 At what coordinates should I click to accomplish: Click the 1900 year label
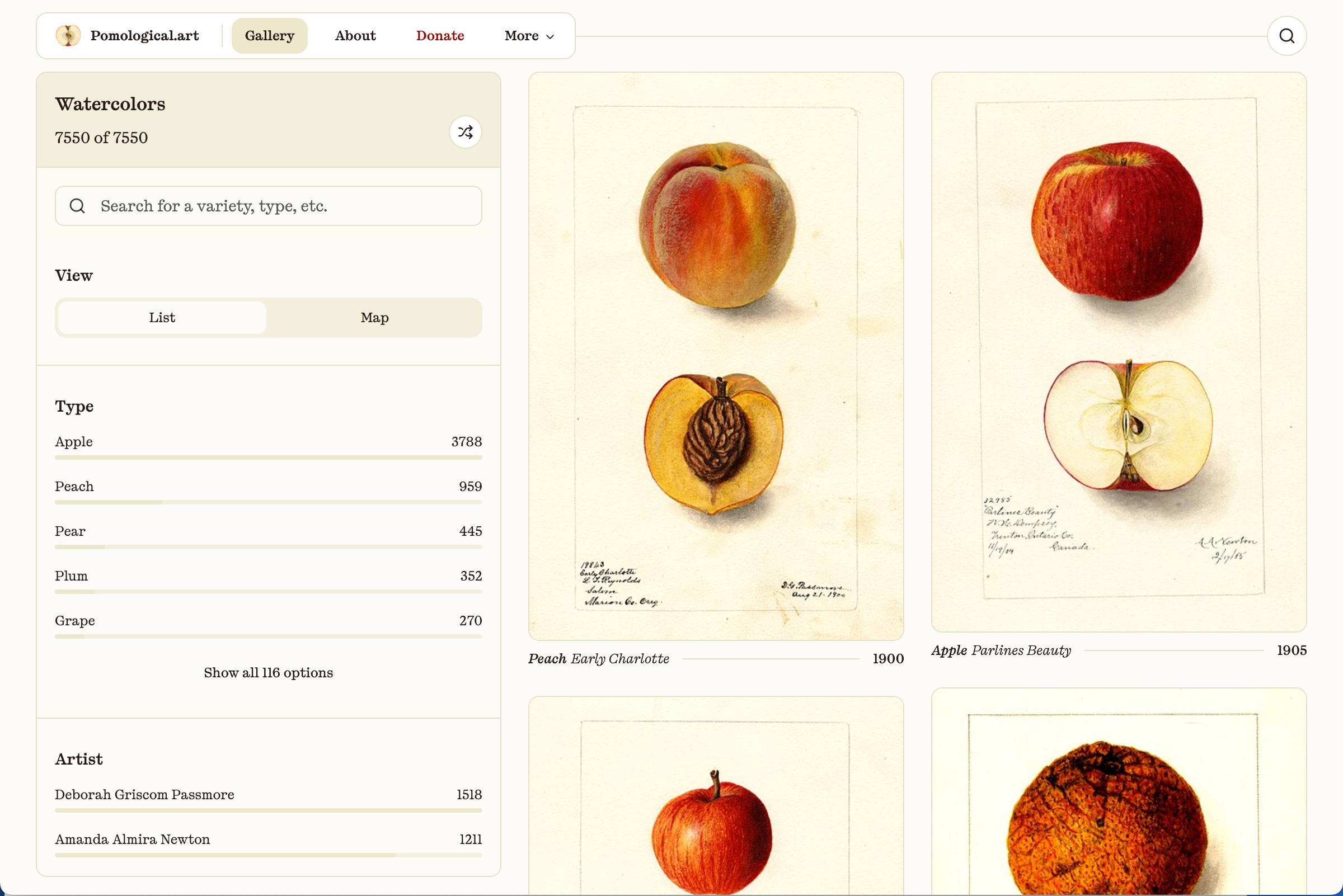(888, 659)
